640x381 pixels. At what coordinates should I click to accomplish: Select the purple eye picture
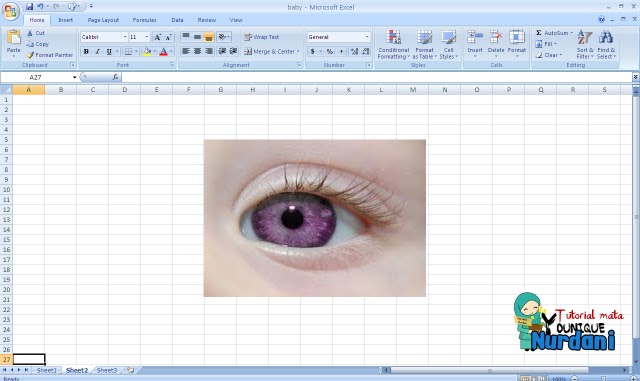pos(315,218)
